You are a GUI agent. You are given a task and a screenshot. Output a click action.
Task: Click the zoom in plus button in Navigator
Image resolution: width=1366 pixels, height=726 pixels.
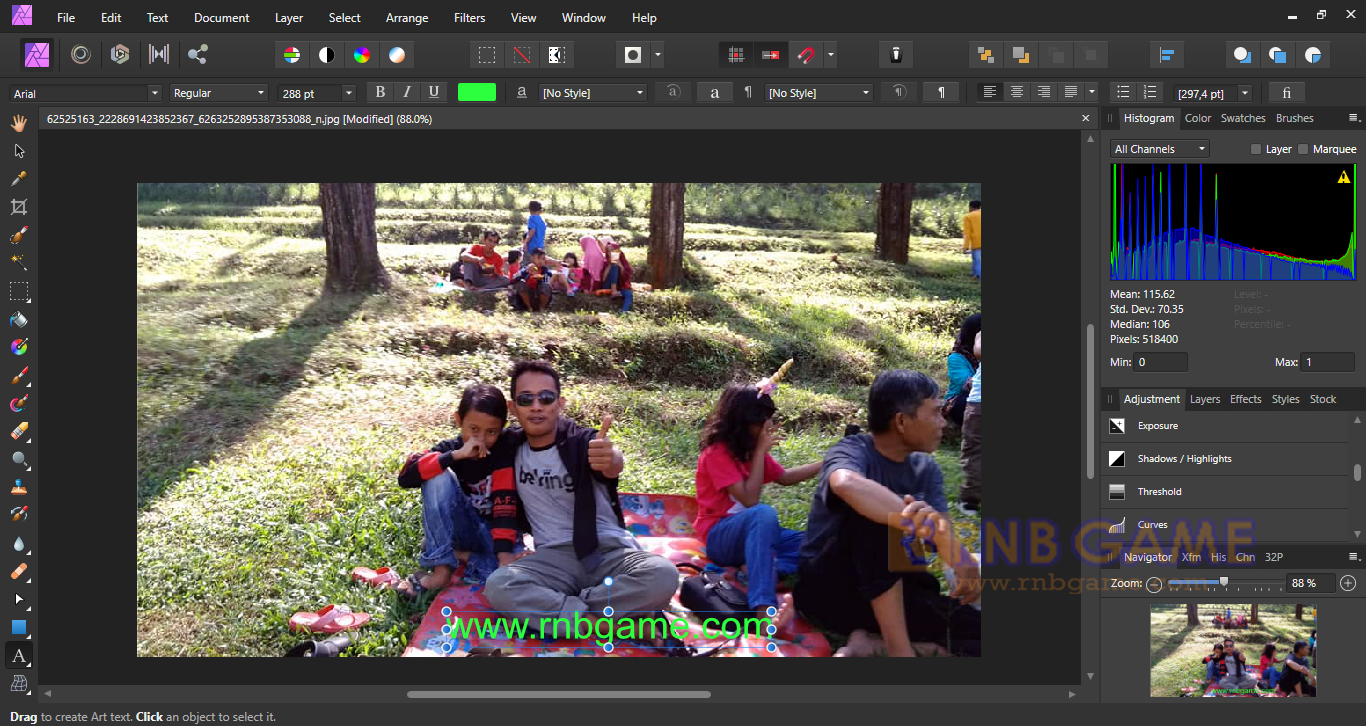coord(1348,583)
